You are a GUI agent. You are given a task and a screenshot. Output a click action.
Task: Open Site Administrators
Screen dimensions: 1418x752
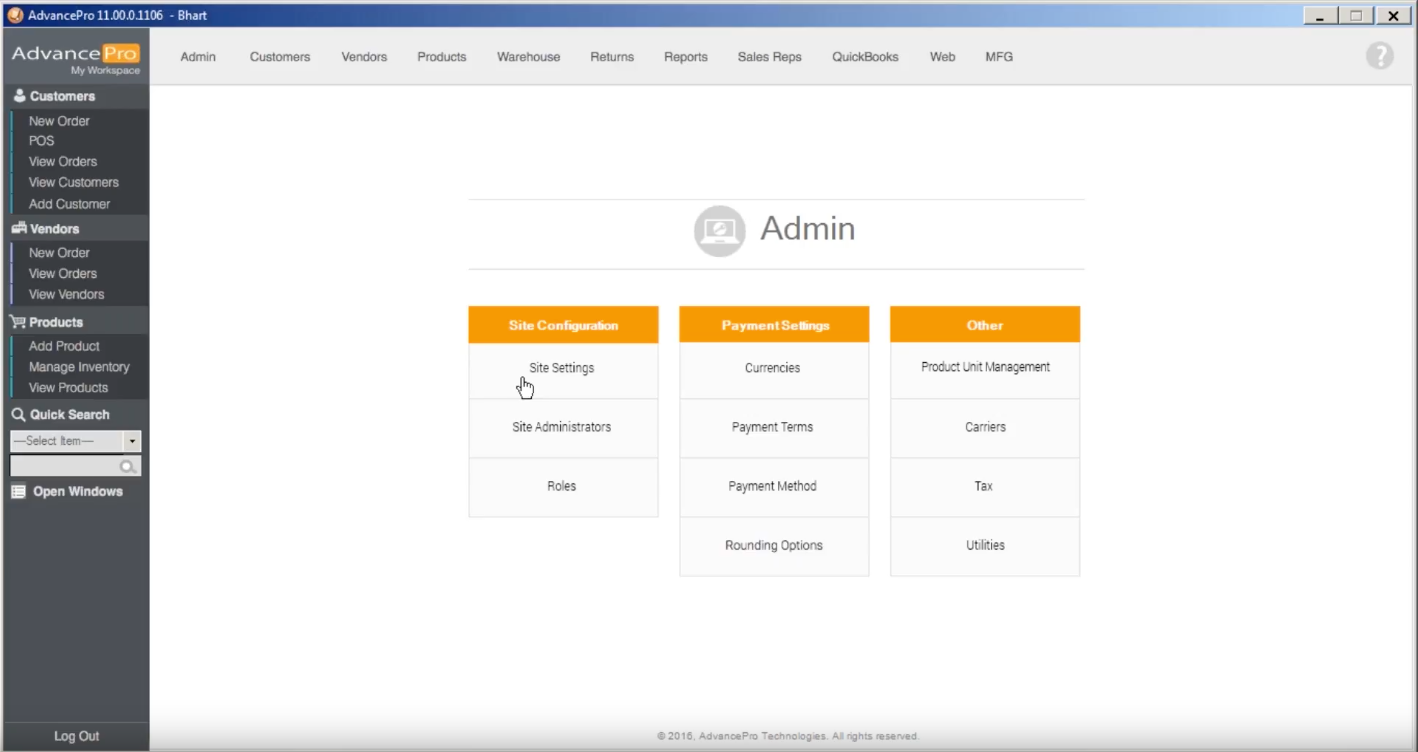click(x=563, y=427)
